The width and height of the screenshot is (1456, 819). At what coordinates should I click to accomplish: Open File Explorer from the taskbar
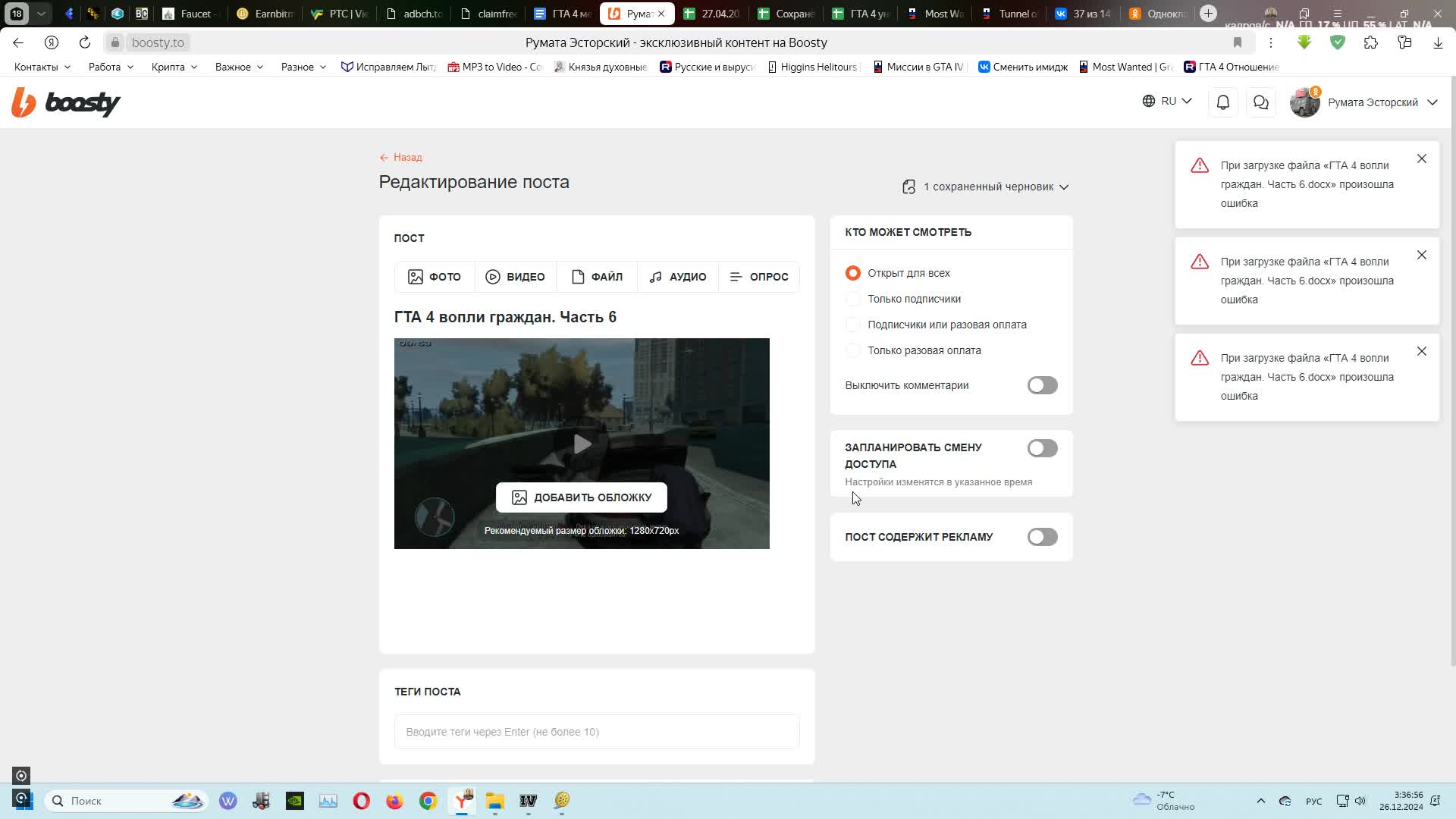click(495, 801)
